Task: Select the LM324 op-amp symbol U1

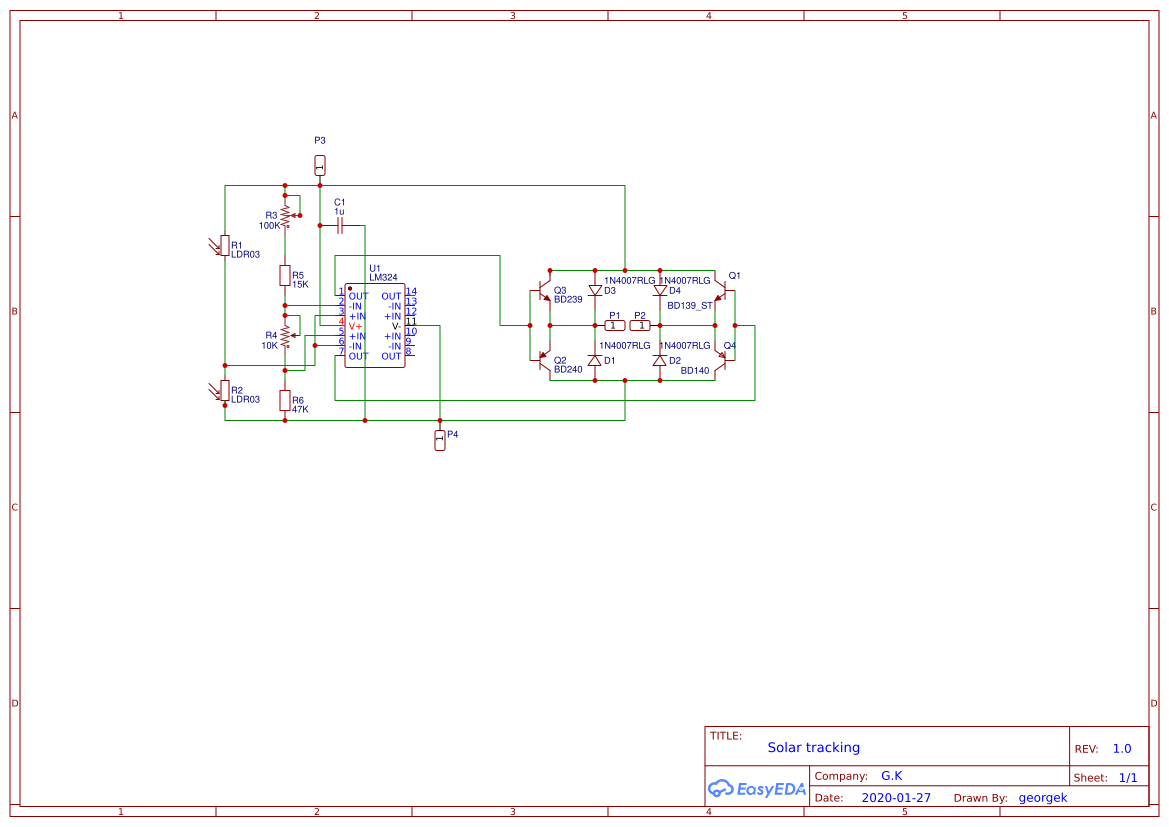Action: coord(375,325)
